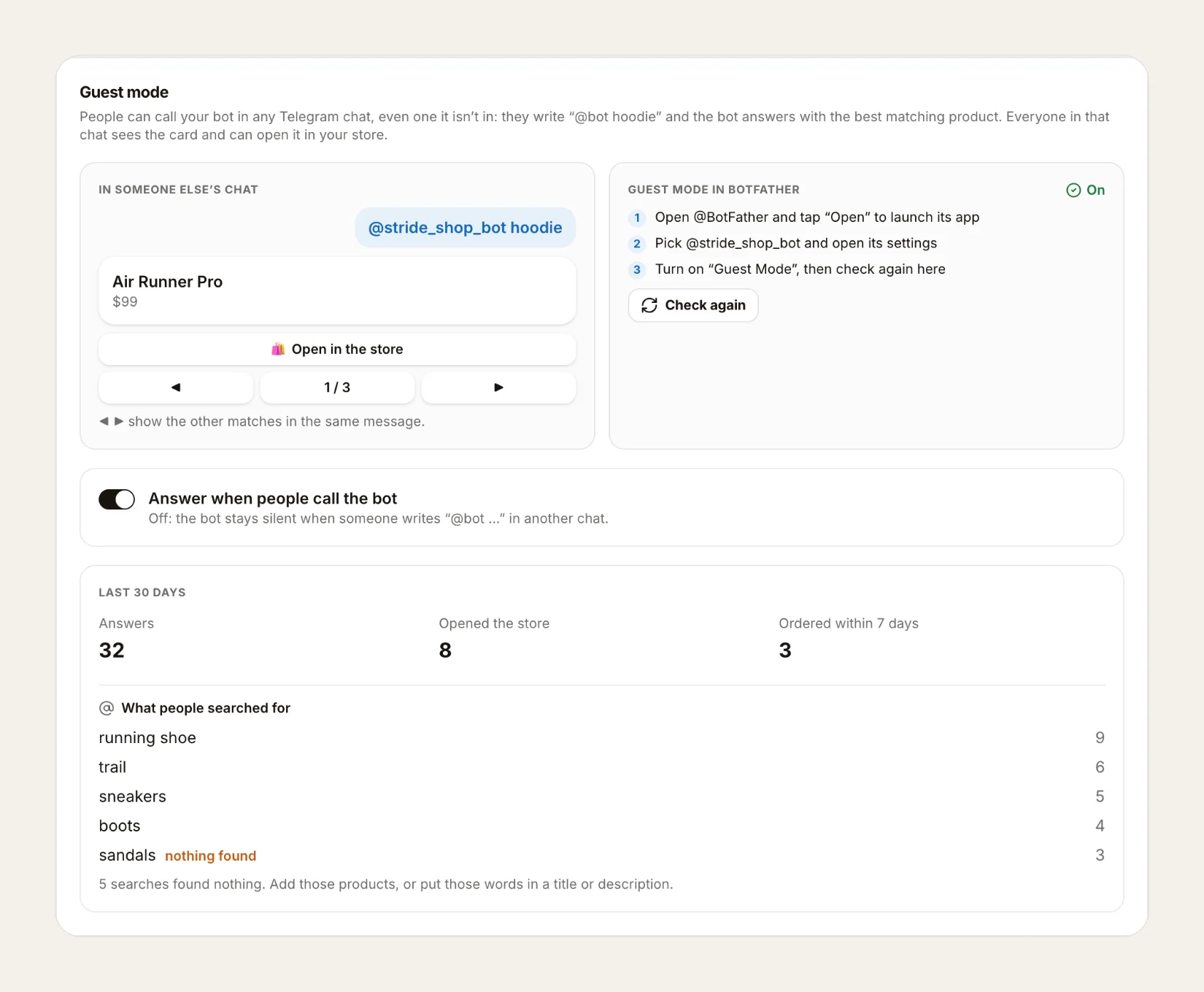Click the 1 / 3 match counter

pos(337,388)
